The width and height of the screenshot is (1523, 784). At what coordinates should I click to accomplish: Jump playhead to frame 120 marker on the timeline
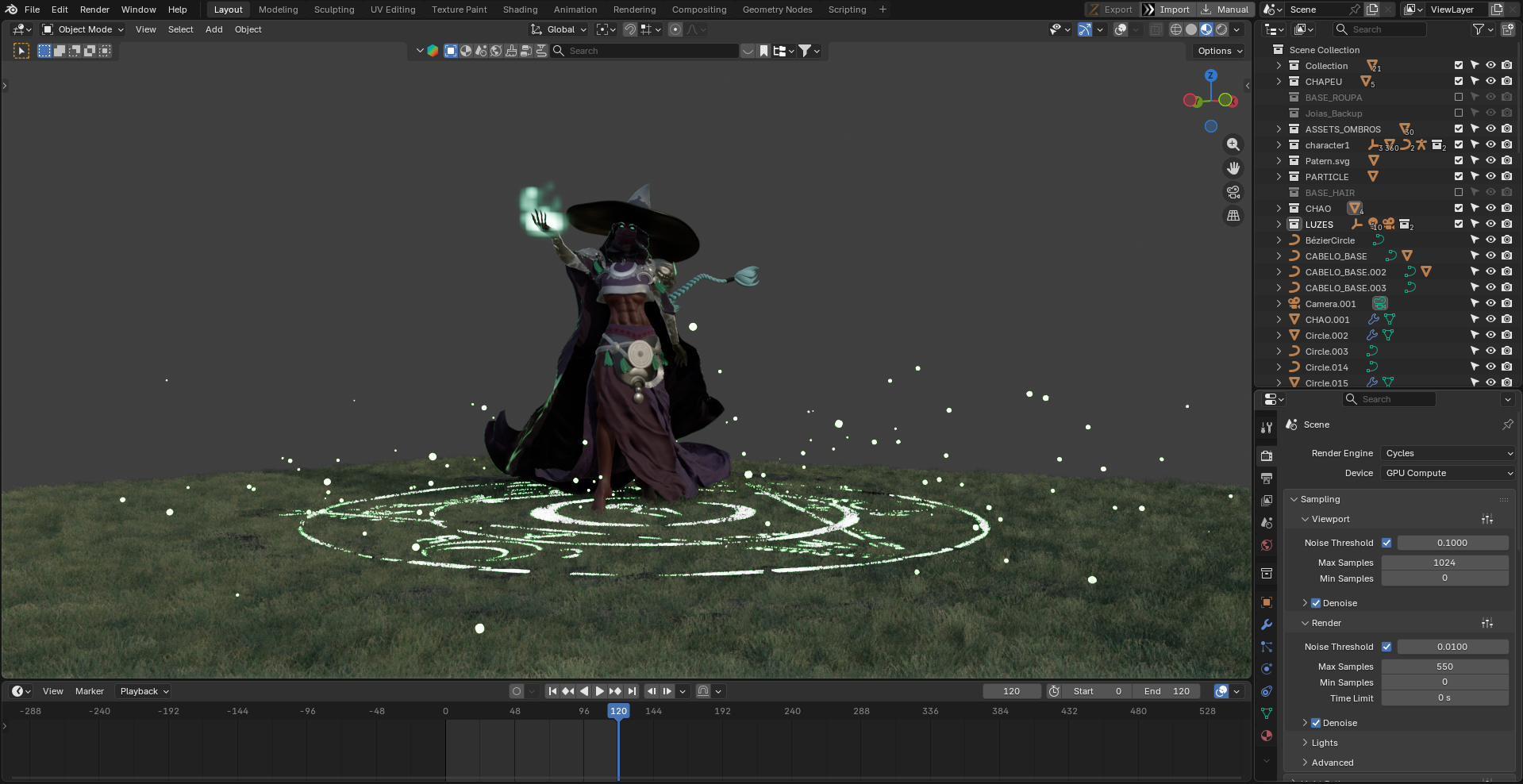coord(618,711)
